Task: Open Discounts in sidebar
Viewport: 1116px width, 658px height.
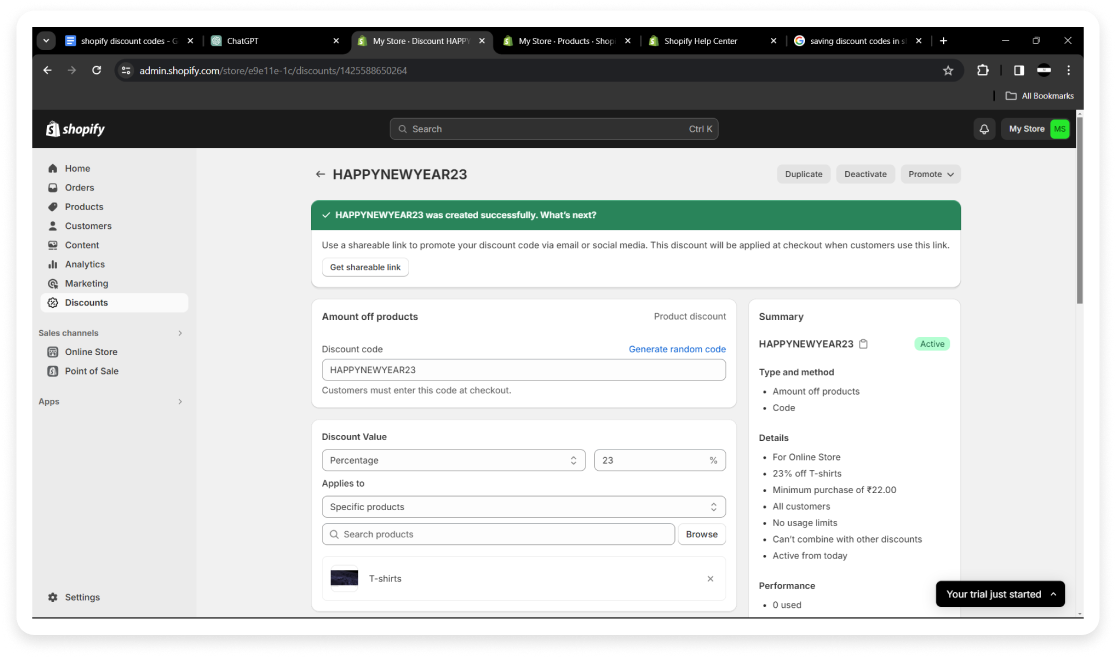Action: [114, 302]
